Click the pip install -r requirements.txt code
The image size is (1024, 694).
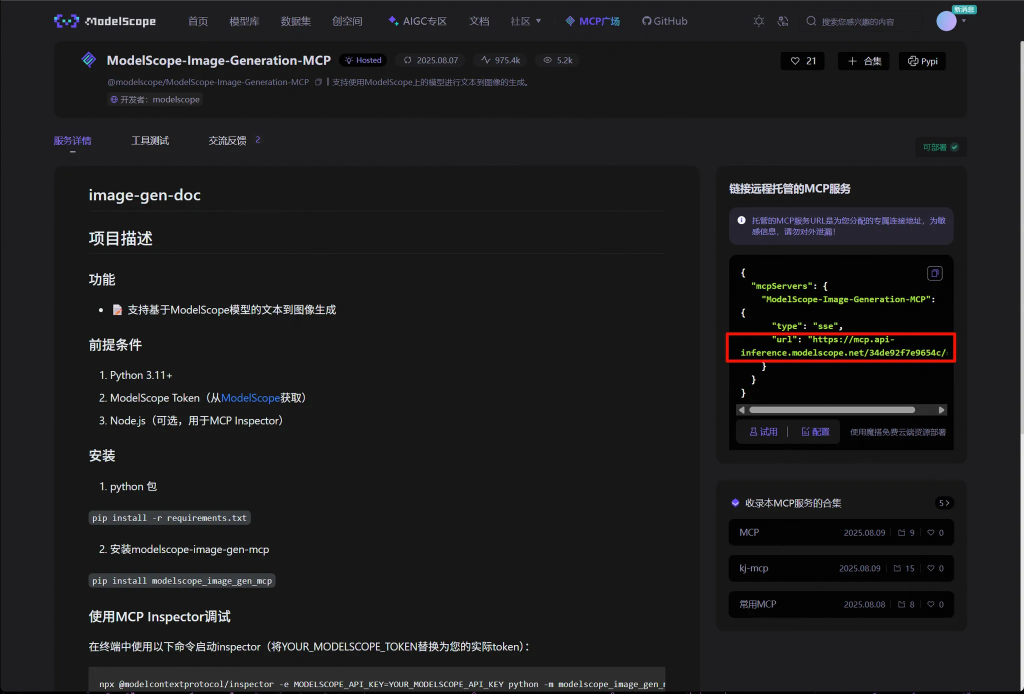pos(170,518)
